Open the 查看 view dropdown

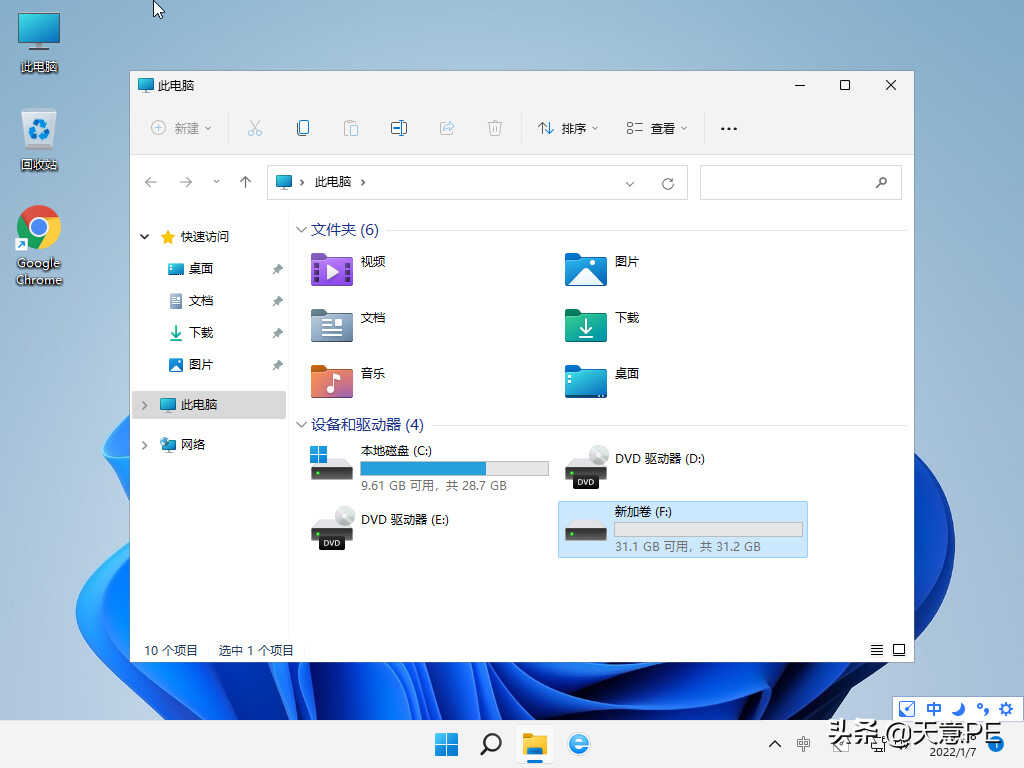click(x=657, y=128)
